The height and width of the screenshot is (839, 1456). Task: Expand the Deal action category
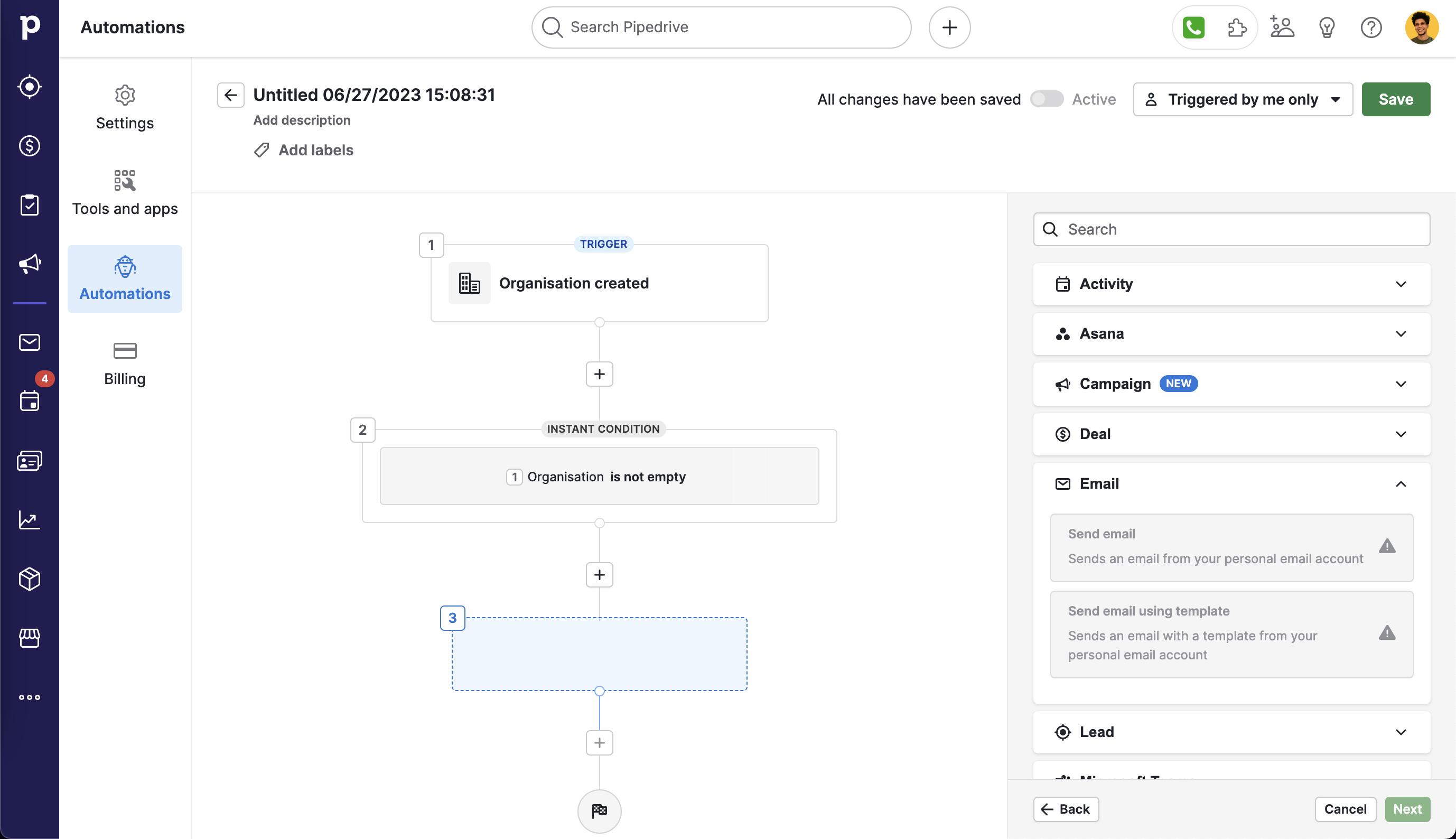[x=1231, y=434]
